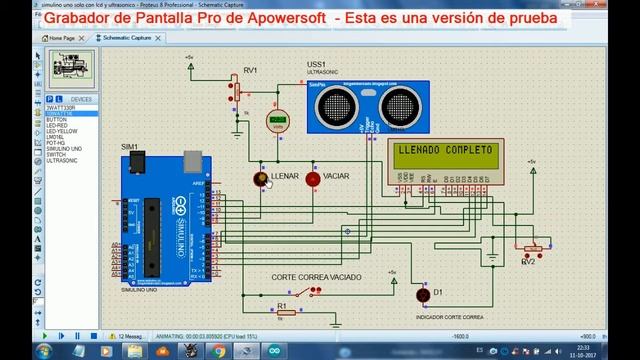
Task: Click the P pick devices button
Action: [50, 99]
